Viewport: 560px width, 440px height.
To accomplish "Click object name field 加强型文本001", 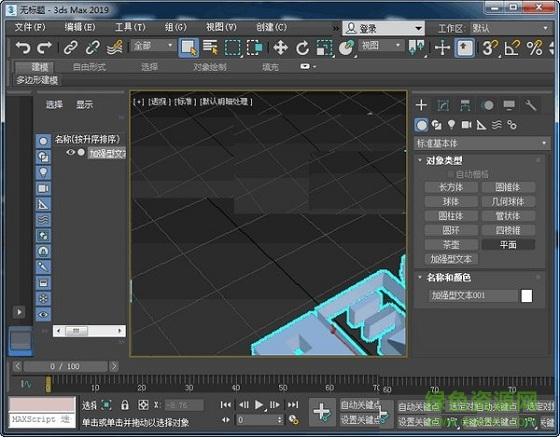I will coord(473,296).
